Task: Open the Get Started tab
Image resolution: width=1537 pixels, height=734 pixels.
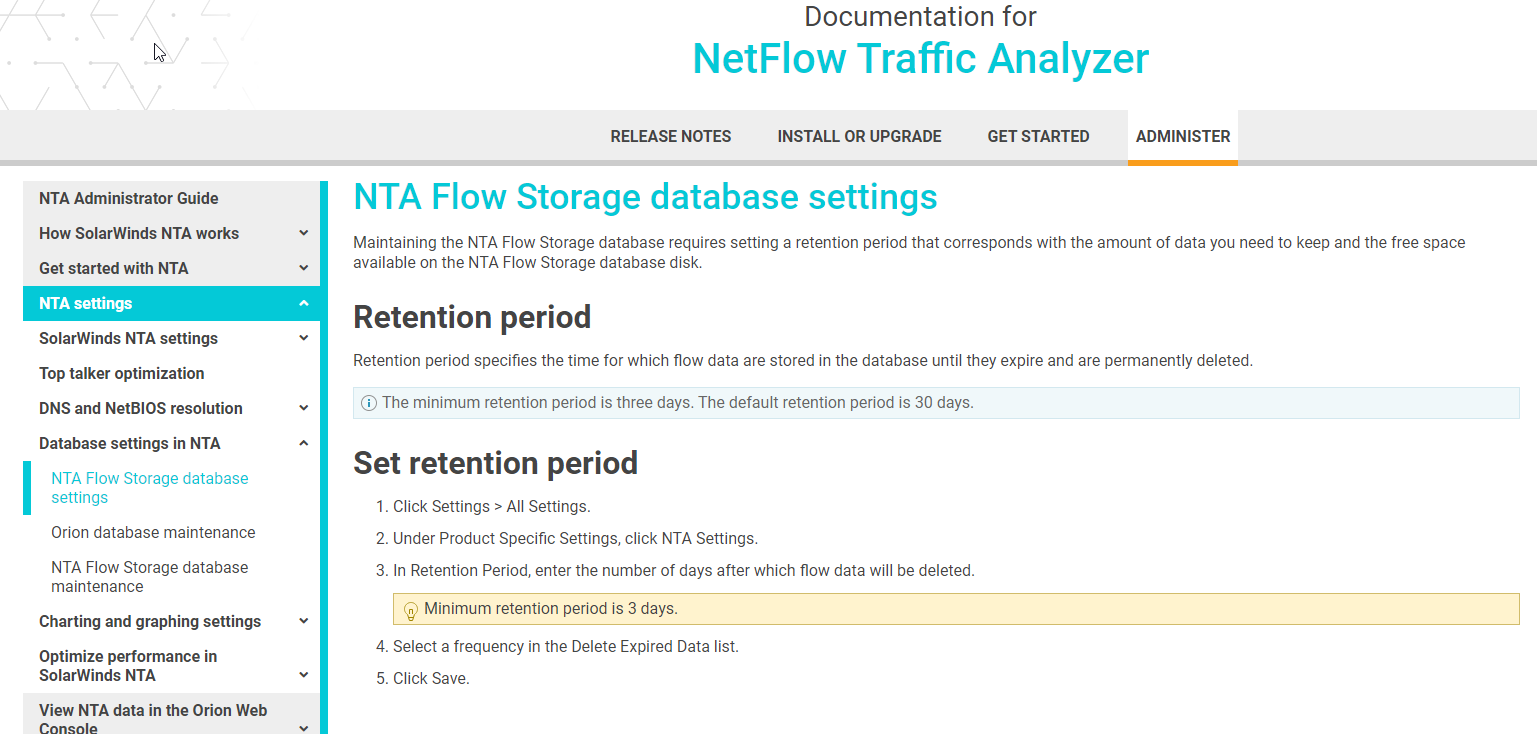Action: point(1038,136)
